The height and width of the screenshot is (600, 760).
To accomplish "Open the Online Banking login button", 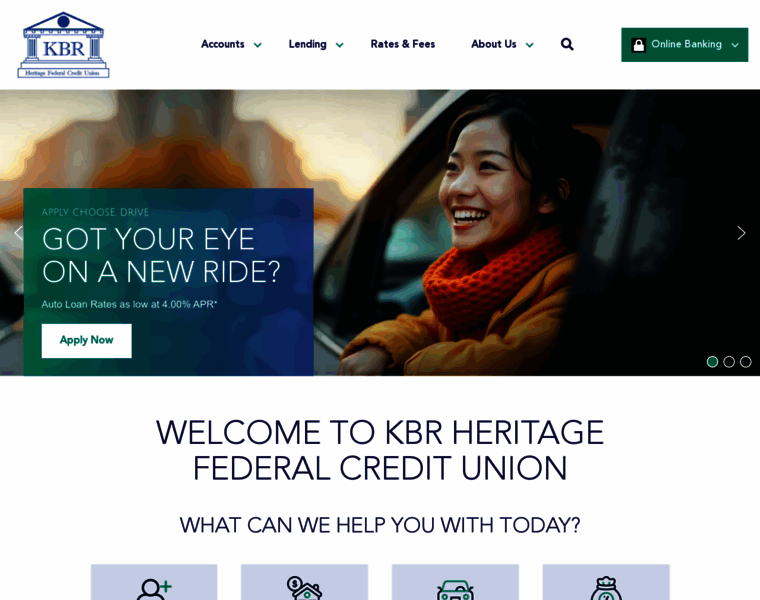I will [x=684, y=45].
